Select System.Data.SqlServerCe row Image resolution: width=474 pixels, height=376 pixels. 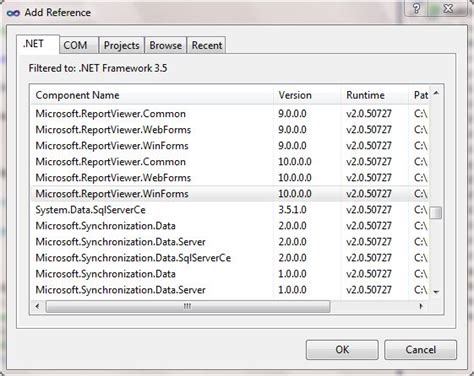[x=230, y=210]
